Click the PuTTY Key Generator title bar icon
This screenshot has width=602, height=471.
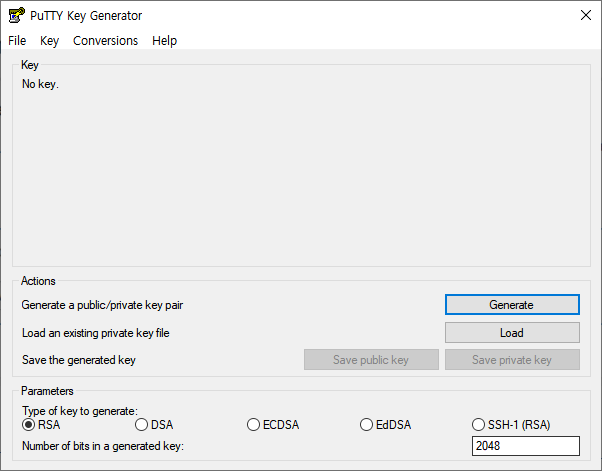[x=17, y=15]
